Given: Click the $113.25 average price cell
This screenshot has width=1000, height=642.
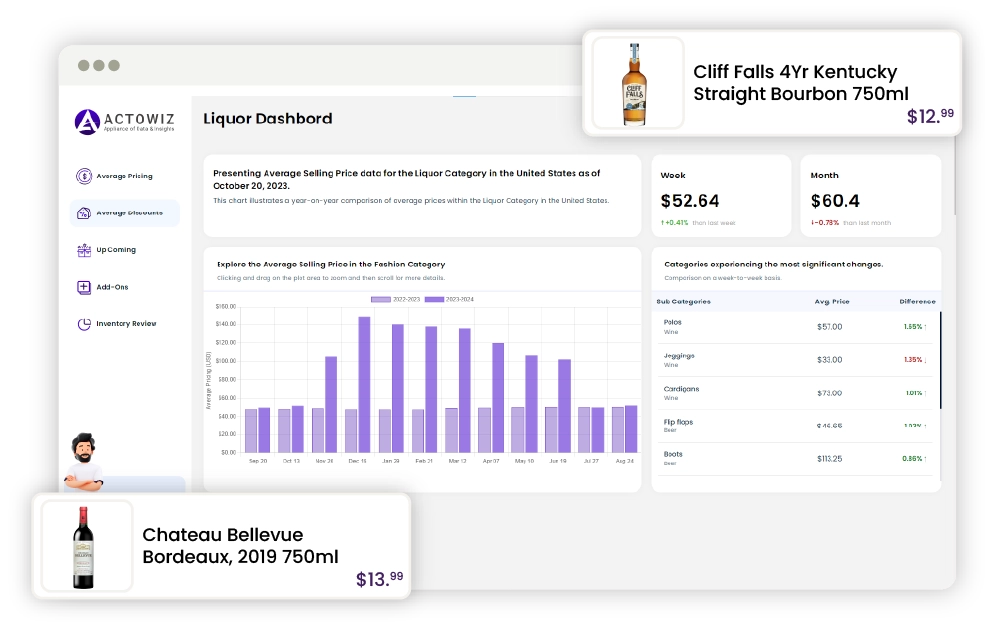Looking at the screenshot, I should [x=830, y=459].
